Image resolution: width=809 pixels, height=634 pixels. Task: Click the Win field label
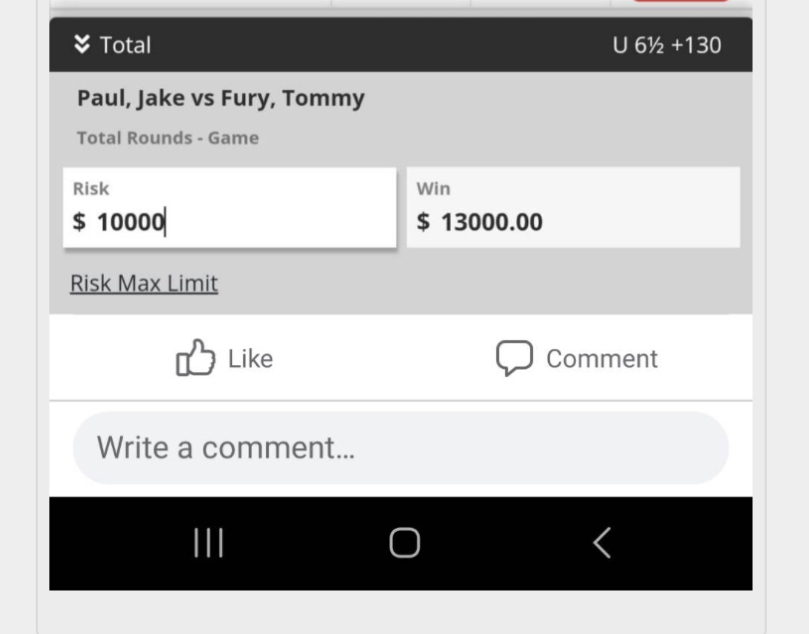pos(433,189)
